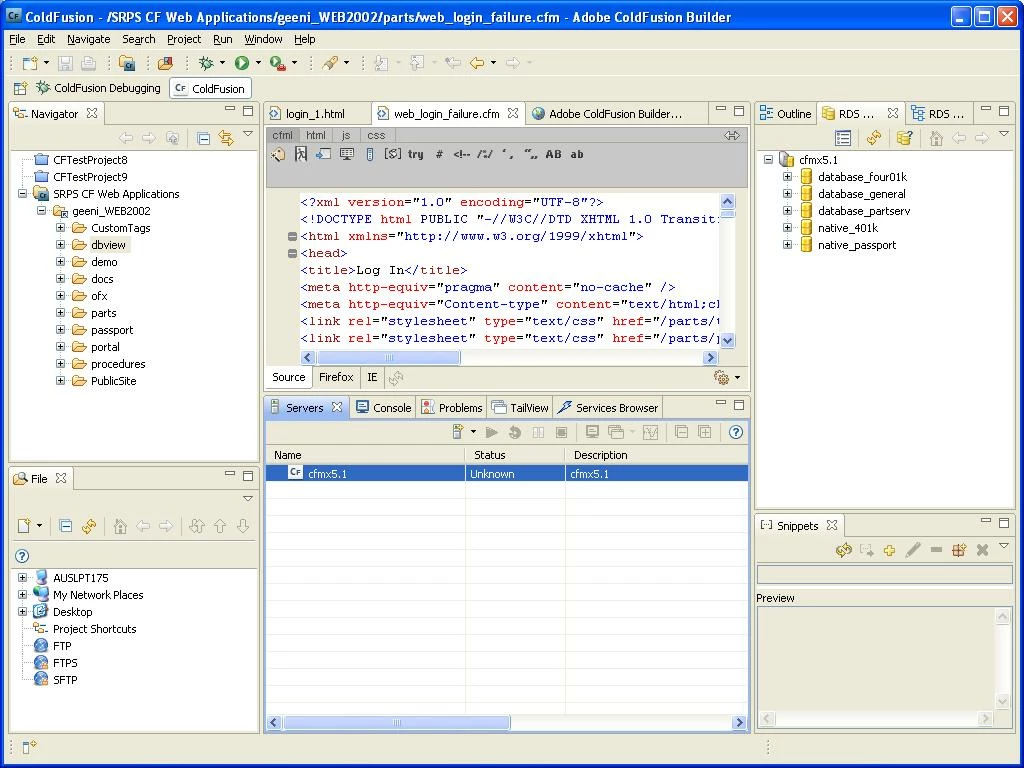Screen dimensions: 1024x768
Task: Add a new snippet with the plus icon
Action: pos(889,550)
